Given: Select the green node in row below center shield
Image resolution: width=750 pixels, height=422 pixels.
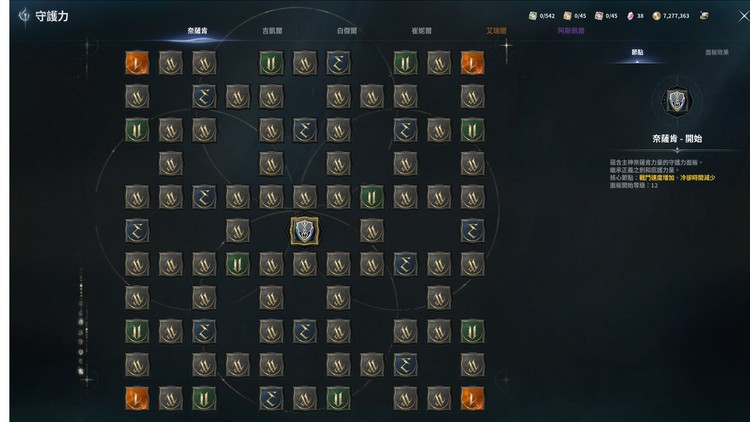Looking at the screenshot, I should 238,264.
